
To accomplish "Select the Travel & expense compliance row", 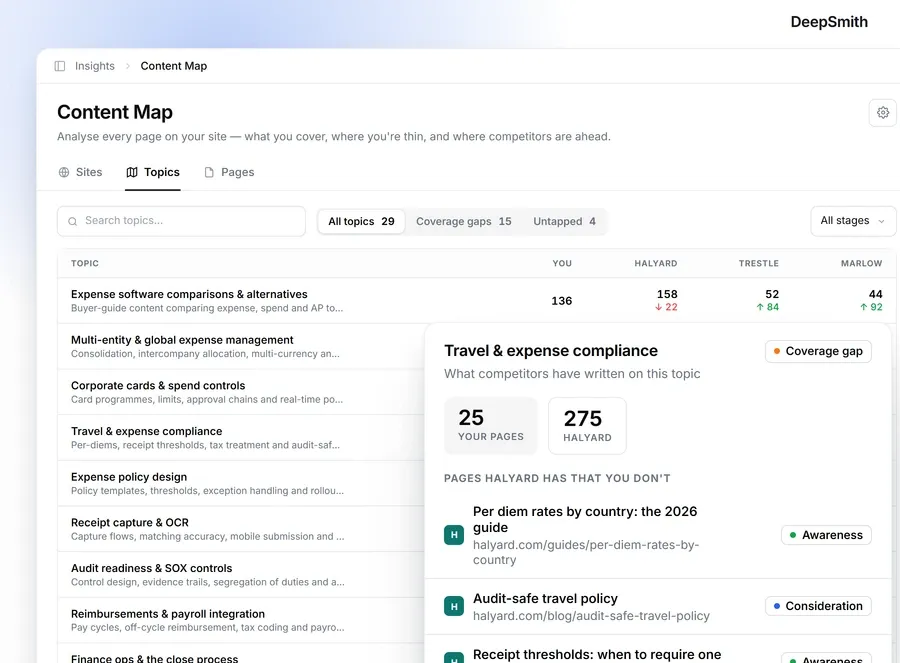I will pos(241,438).
